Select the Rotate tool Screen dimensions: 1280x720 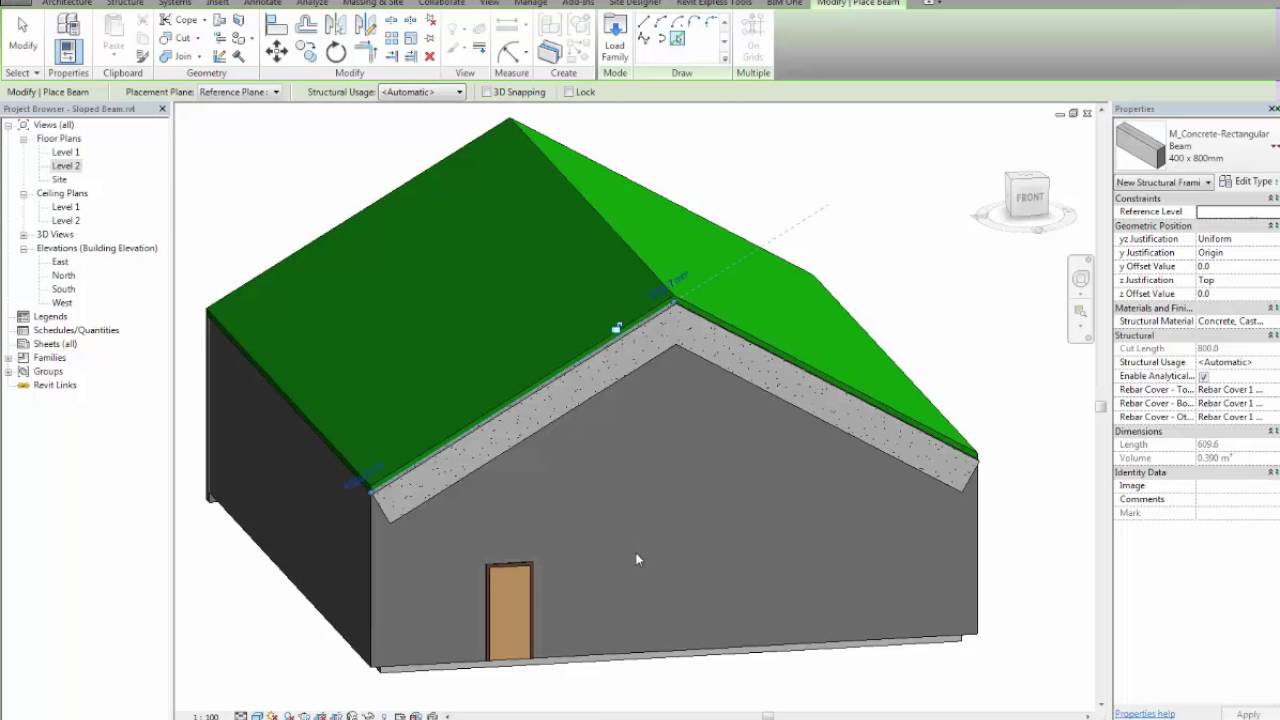point(336,52)
